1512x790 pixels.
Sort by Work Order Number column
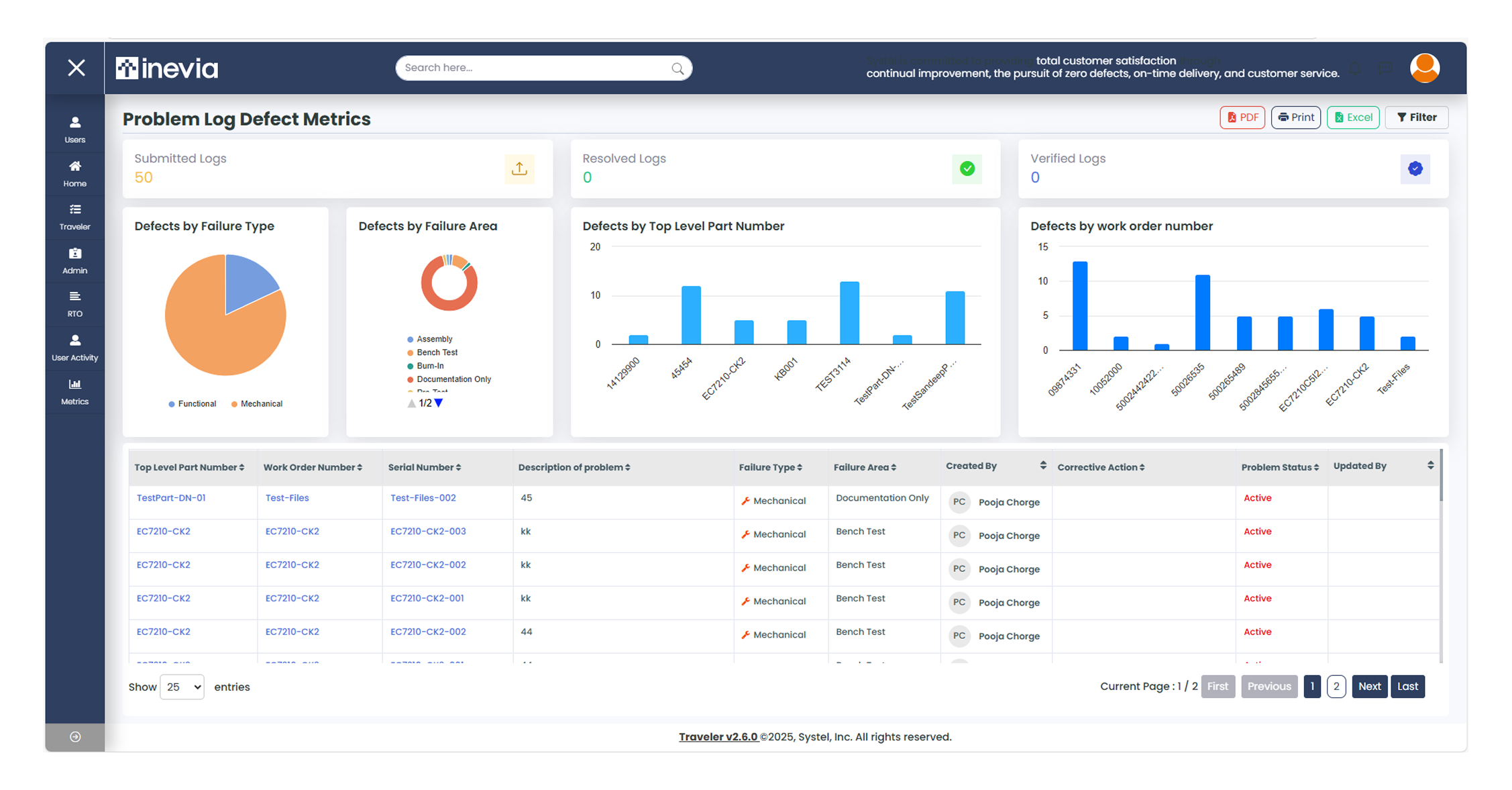pos(313,467)
